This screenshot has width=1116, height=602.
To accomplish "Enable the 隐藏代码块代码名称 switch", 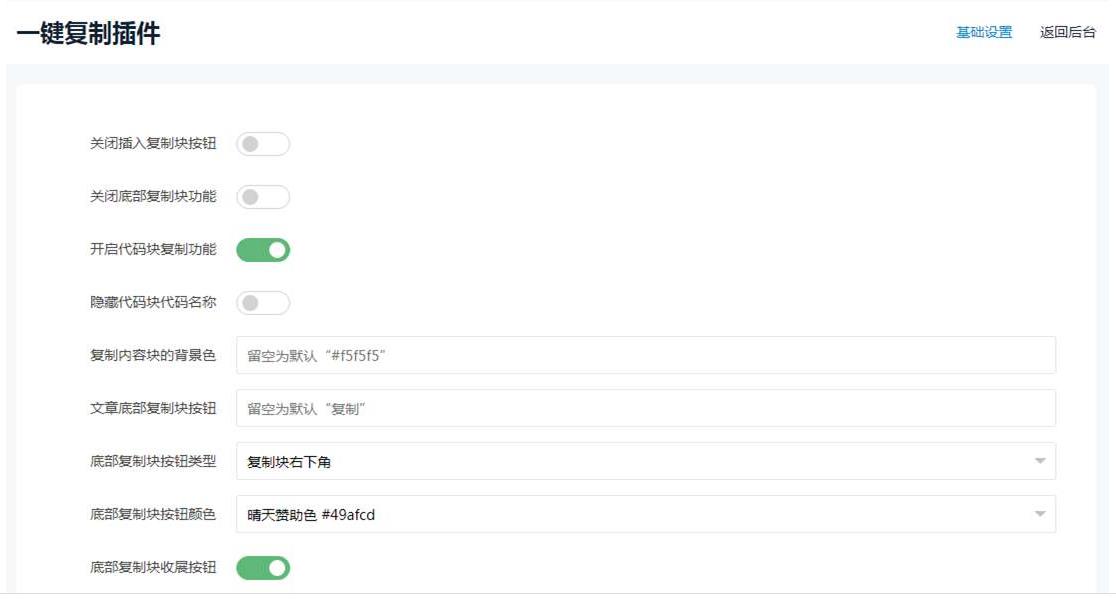I will pyautogui.click(x=263, y=303).
